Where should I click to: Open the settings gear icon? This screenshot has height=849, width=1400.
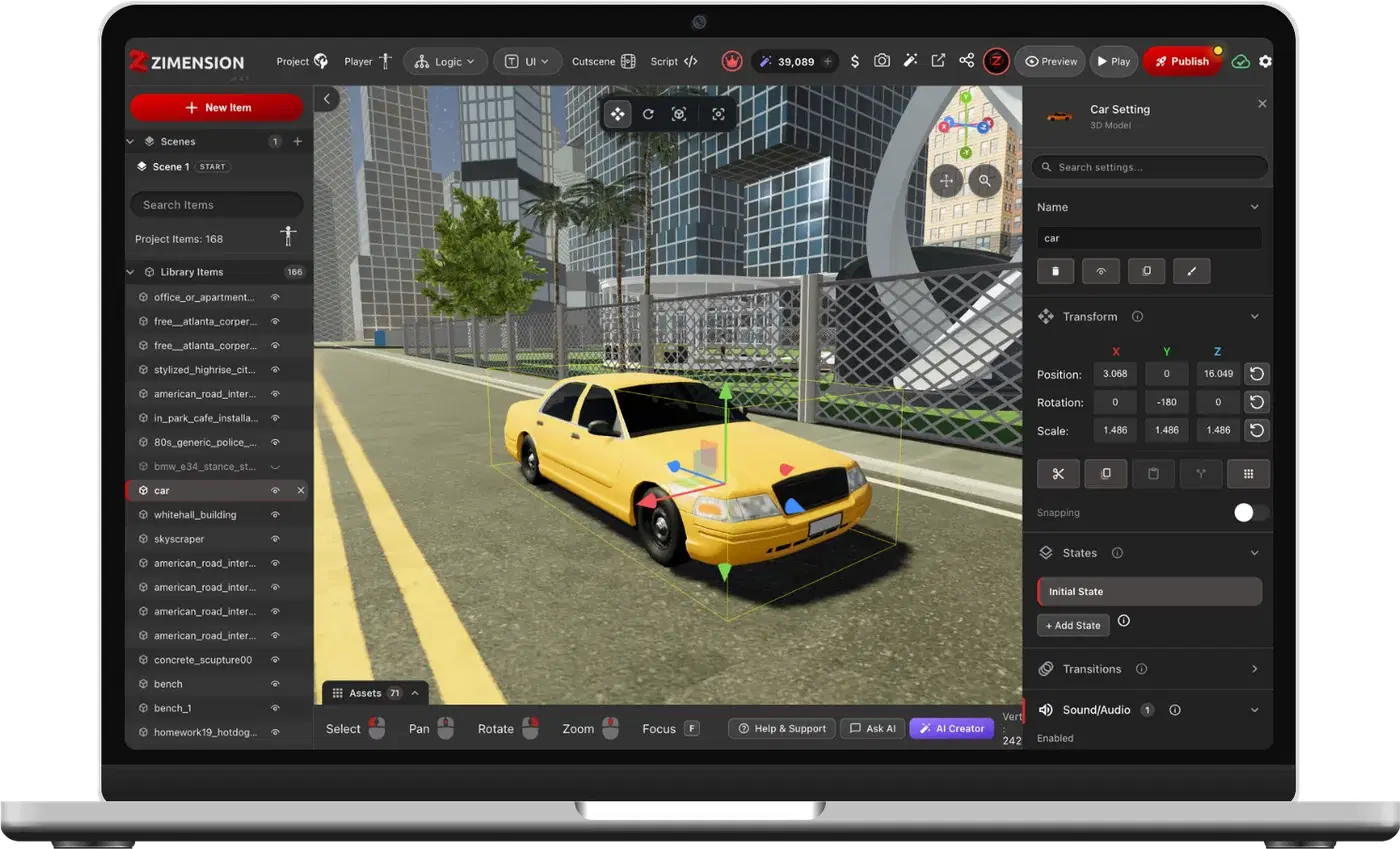tap(1265, 61)
